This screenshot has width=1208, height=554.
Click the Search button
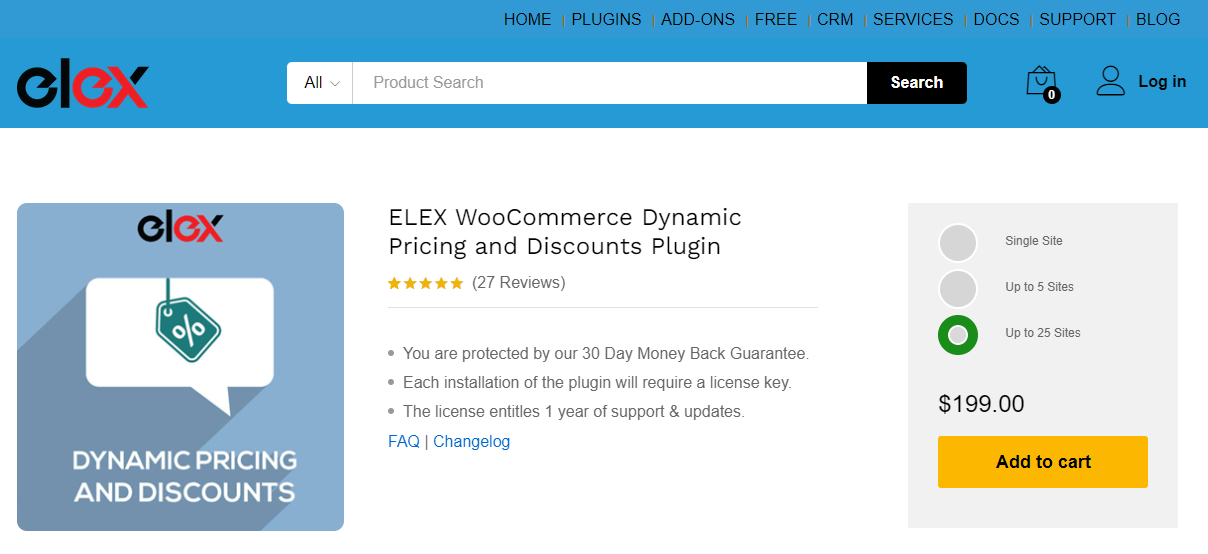tap(917, 83)
